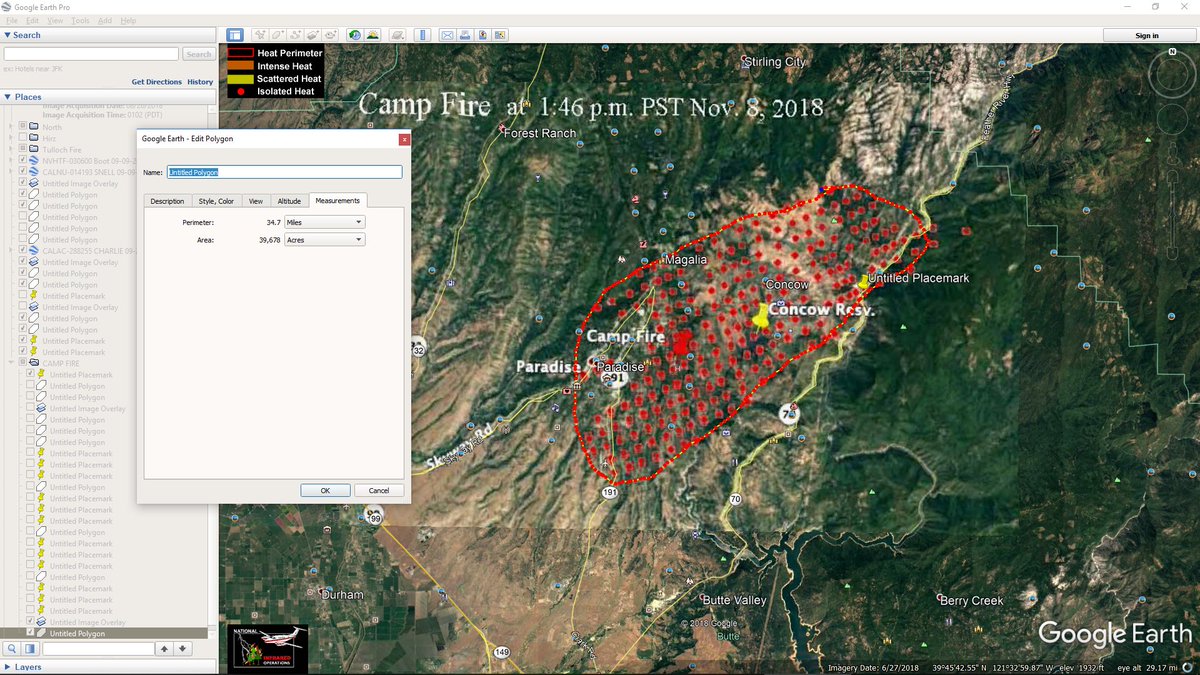Image resolution: width=1200 pixels, height=675 pixels.
Task: Open the Tools menu
Action: pos(80,20)
